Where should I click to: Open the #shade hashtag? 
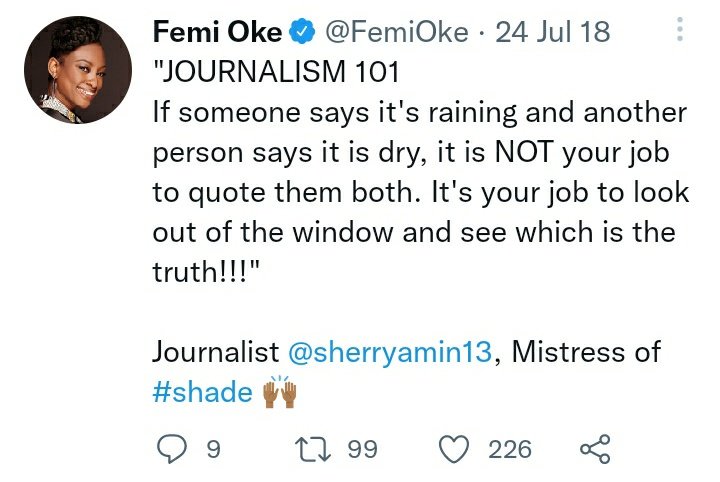(x=202, y=392)
